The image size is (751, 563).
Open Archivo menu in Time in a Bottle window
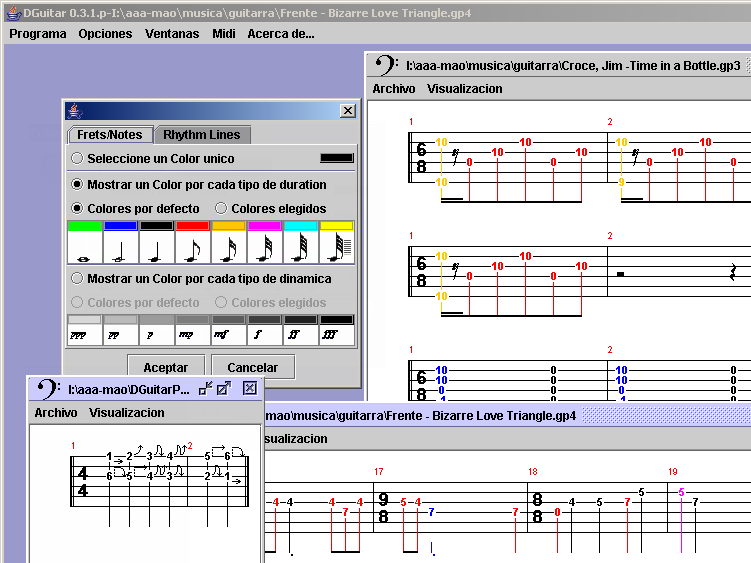(x=394, y=89)
